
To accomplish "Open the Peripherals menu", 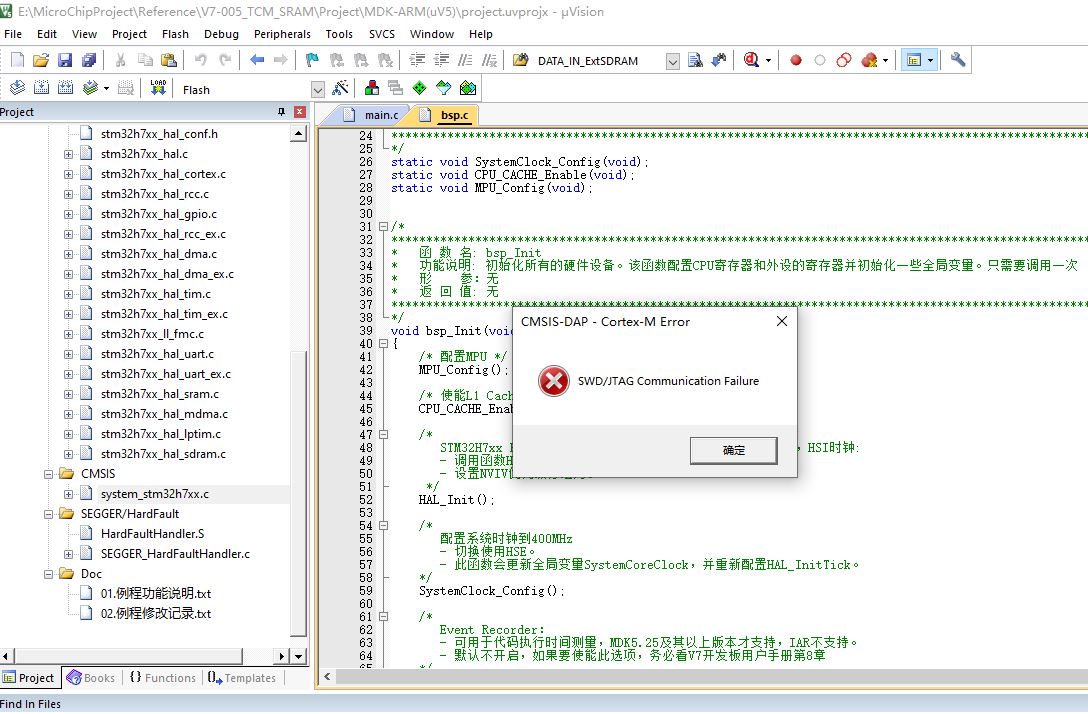I will point(282,34).
